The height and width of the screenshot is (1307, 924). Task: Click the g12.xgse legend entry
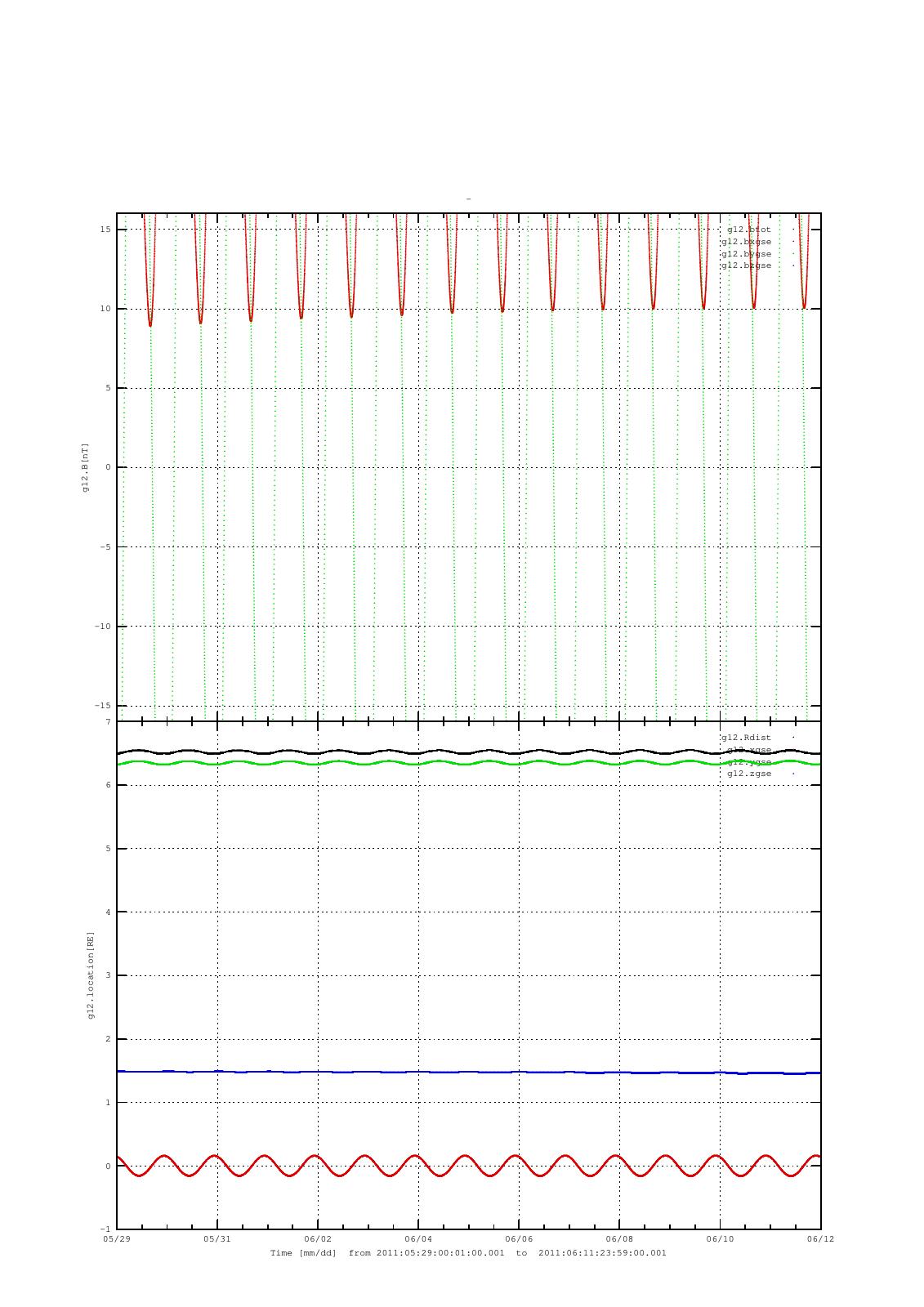pos(750,750)
